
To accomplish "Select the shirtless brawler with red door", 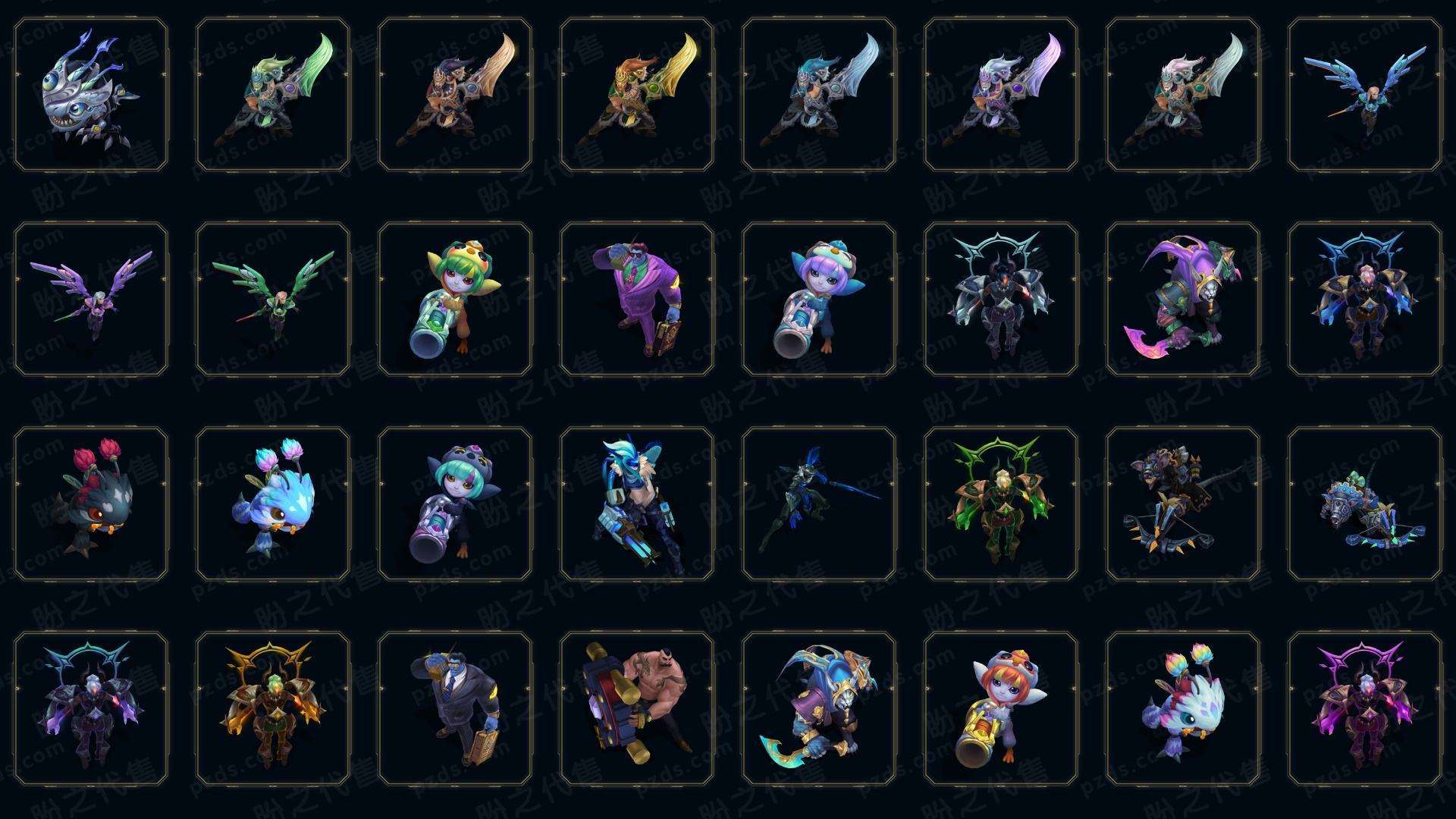I will (x=637, y=708).
